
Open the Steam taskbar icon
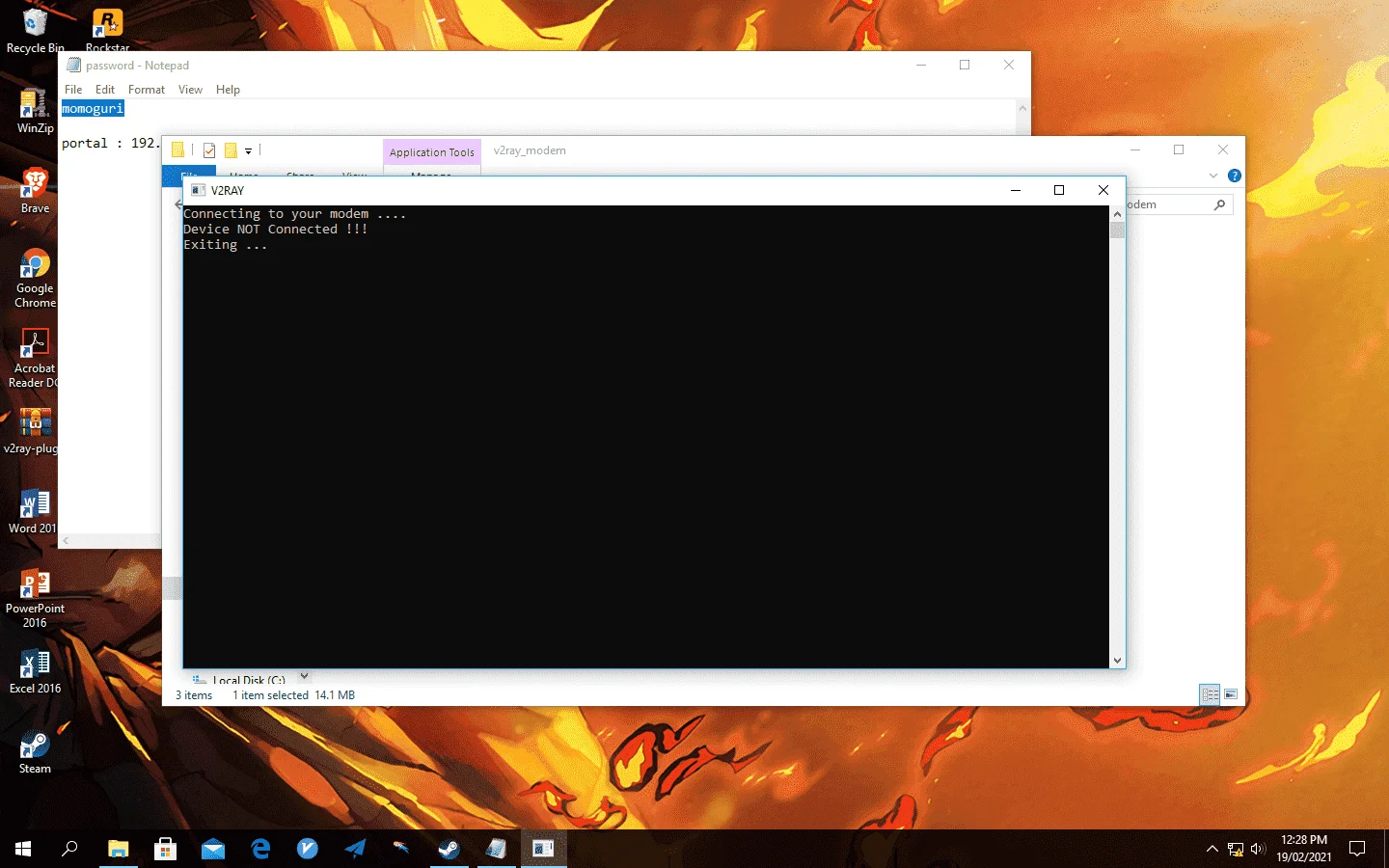click(449, 849)
